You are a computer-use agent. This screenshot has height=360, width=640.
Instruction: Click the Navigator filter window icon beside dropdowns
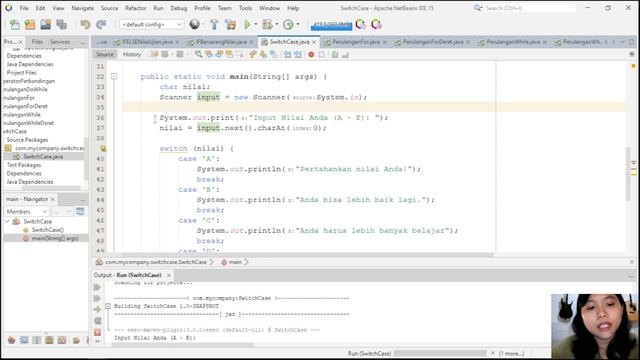point(80,211)
